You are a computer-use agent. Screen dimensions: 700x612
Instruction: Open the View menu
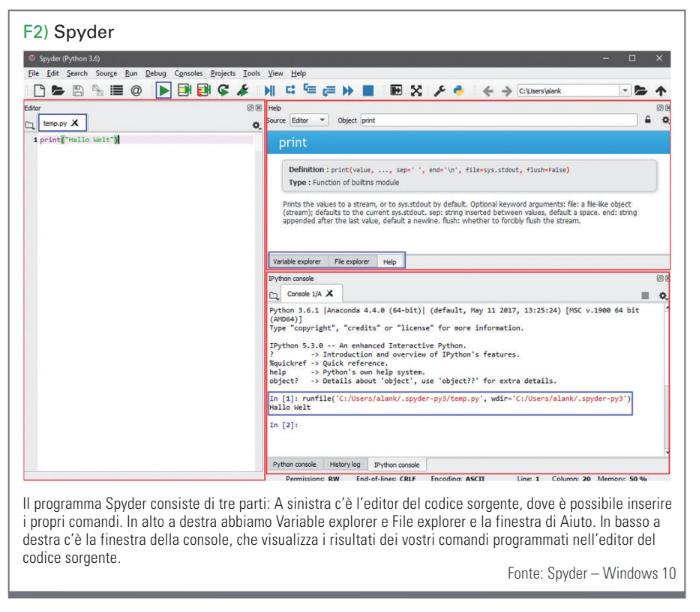(x=275, y=73)
